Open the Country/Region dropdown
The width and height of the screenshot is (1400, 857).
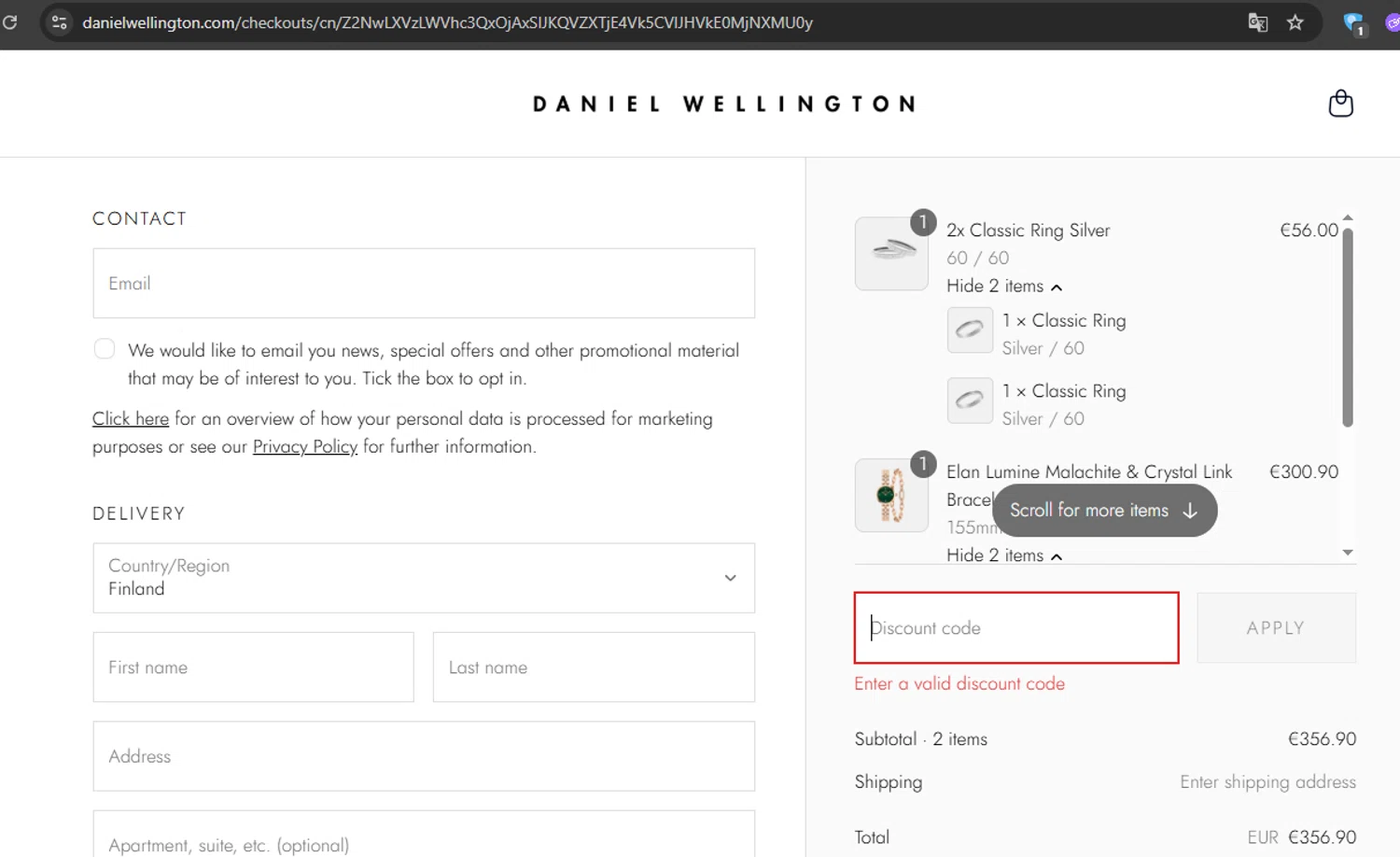point(424,578)
